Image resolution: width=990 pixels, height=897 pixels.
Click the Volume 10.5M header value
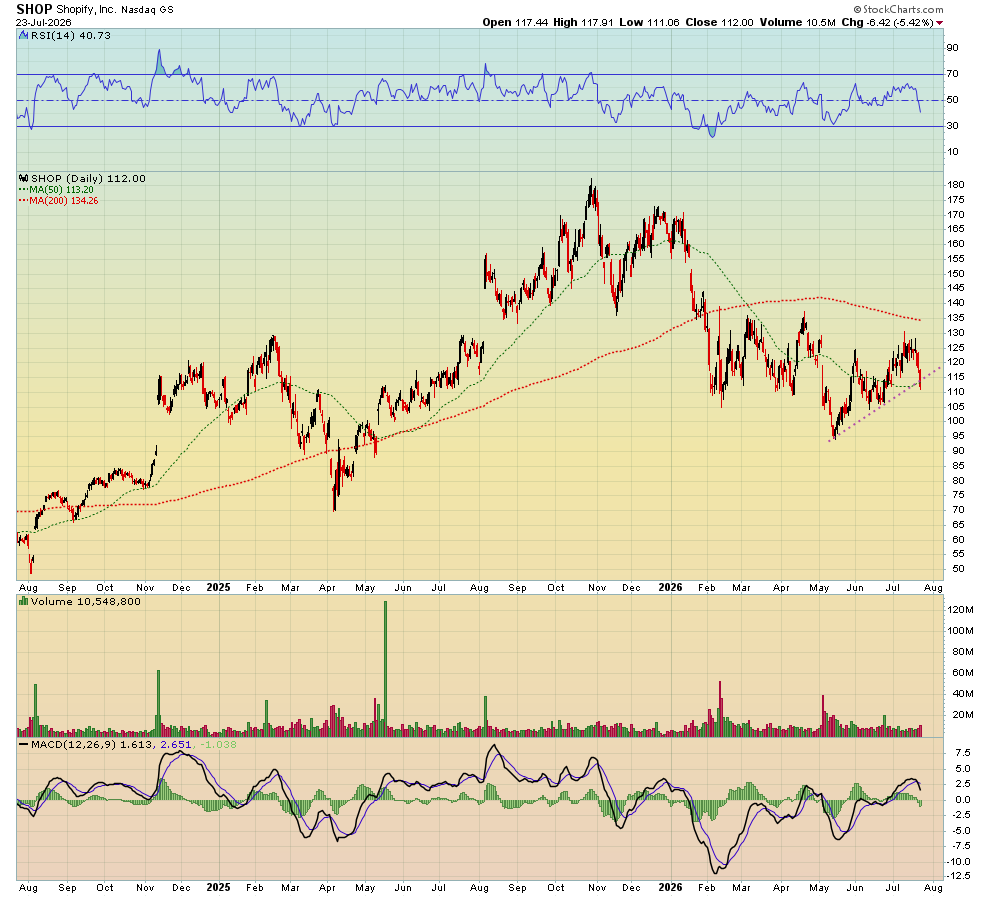(797, 22)
